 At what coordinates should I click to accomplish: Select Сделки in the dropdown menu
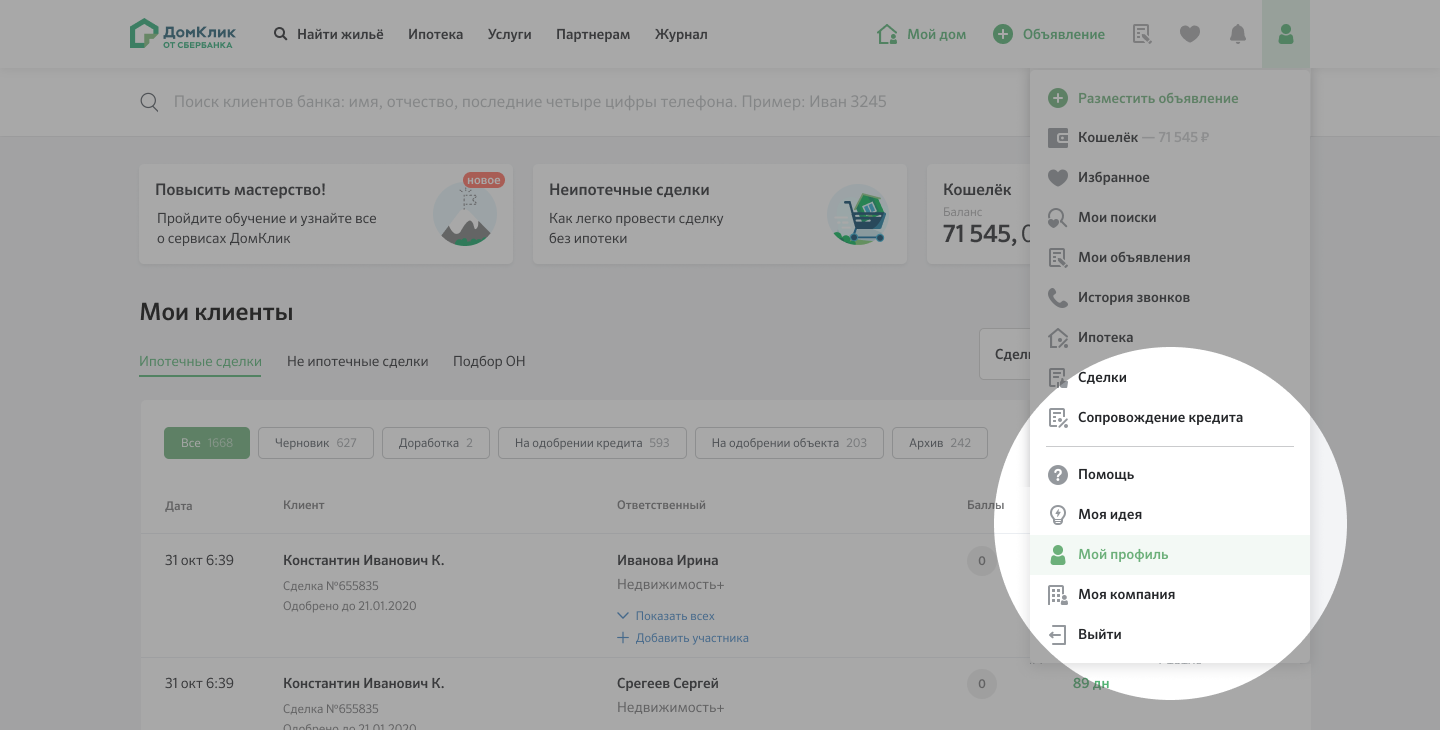pos(1170,378)
